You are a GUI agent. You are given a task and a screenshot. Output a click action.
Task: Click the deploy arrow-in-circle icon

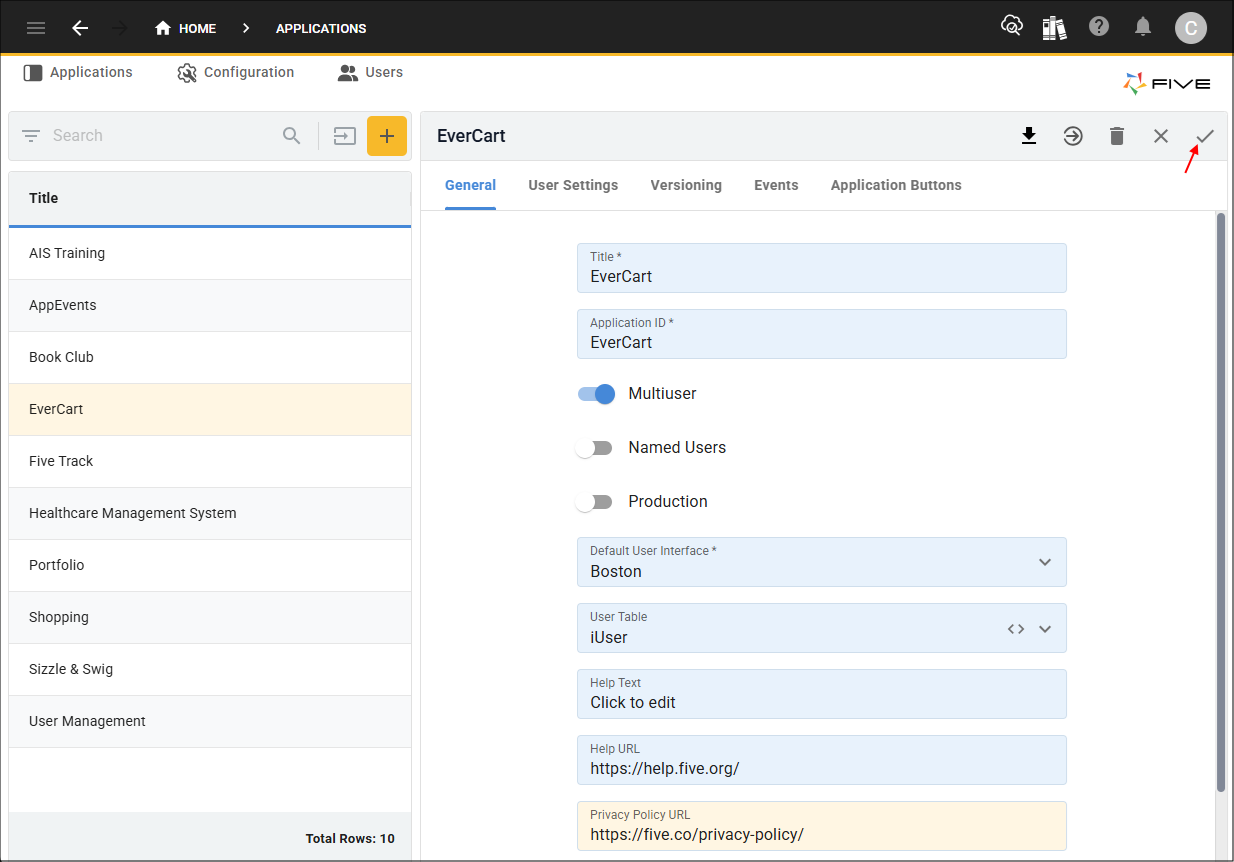tap(1073, 136)
